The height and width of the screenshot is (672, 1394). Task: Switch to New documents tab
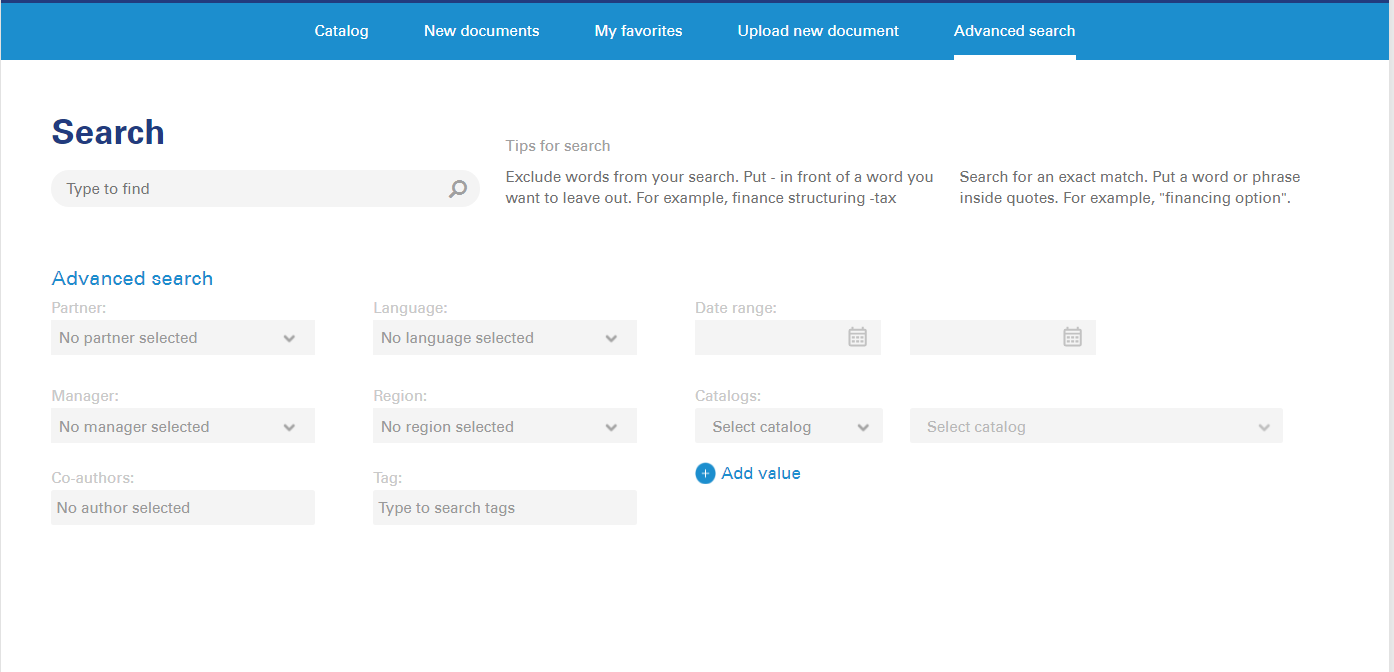[x=481, y=31]
